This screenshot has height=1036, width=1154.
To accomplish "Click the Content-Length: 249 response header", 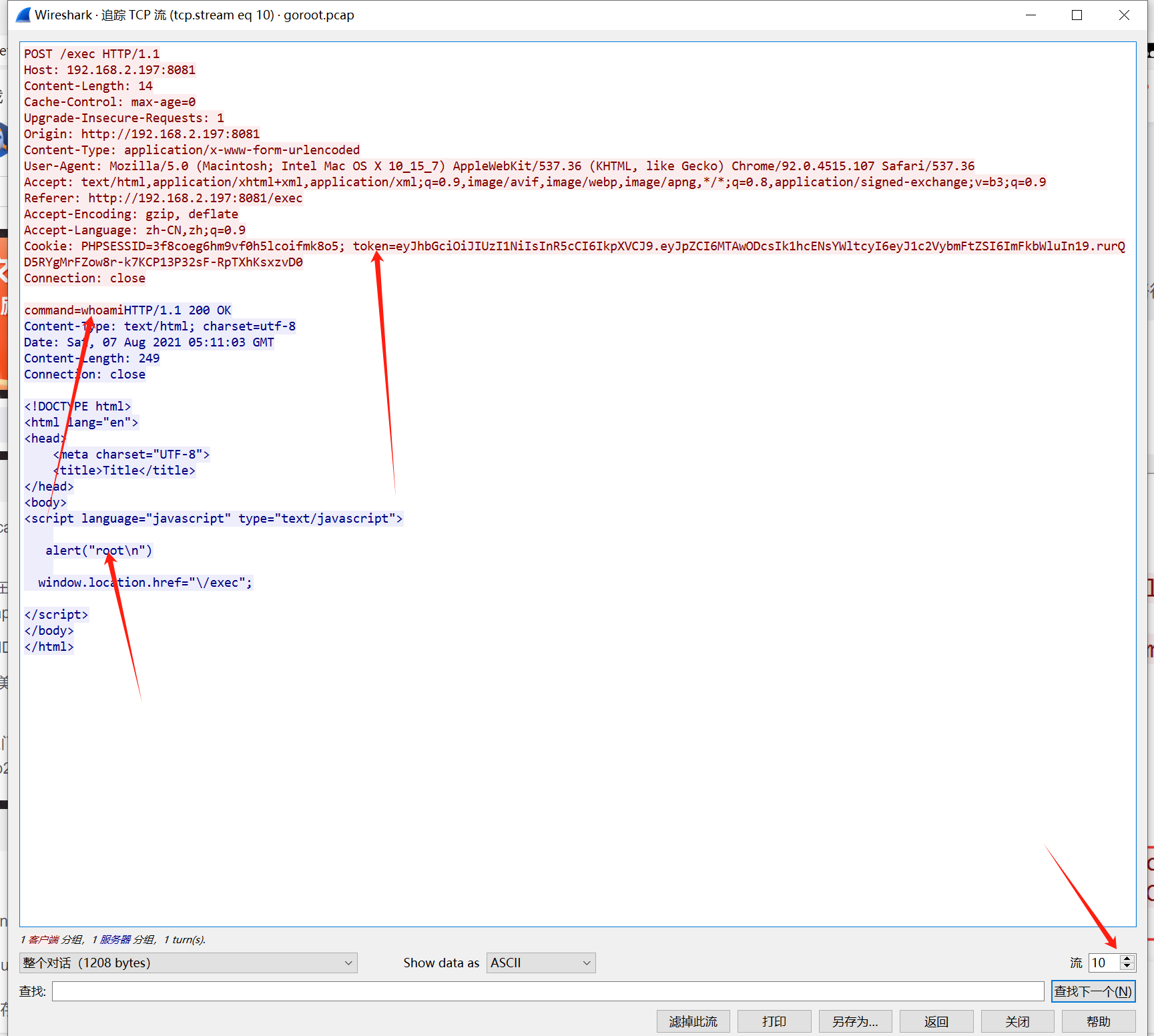I will click(92, 358).
